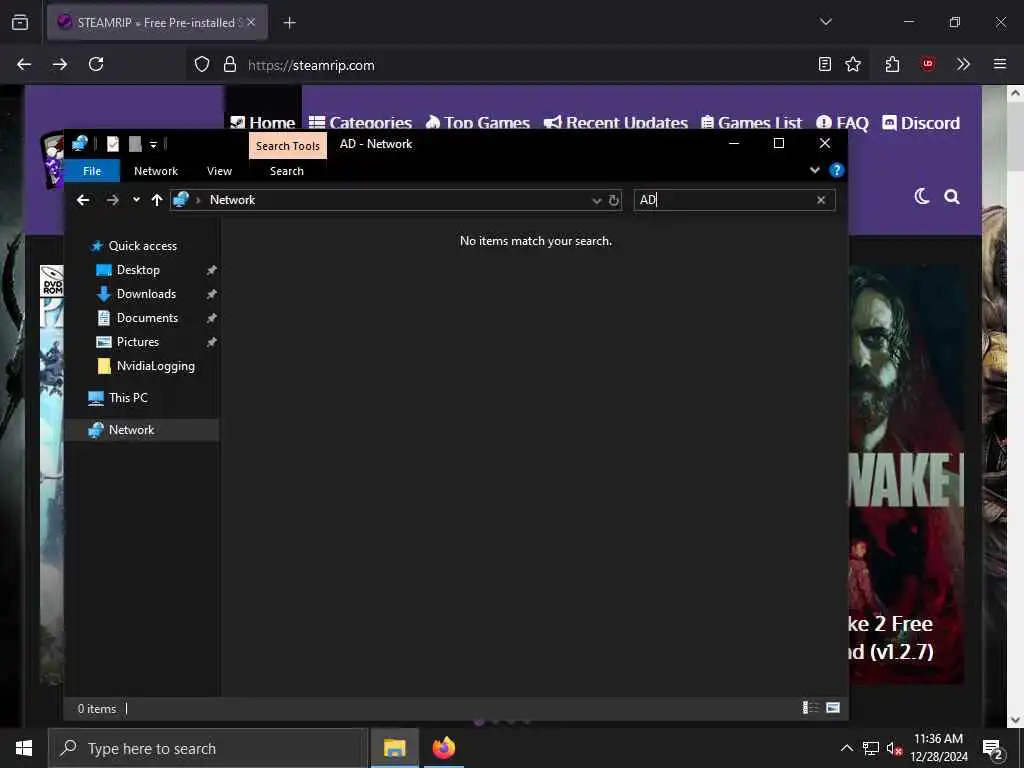Open FAQ page on Steamrip site

842,122
